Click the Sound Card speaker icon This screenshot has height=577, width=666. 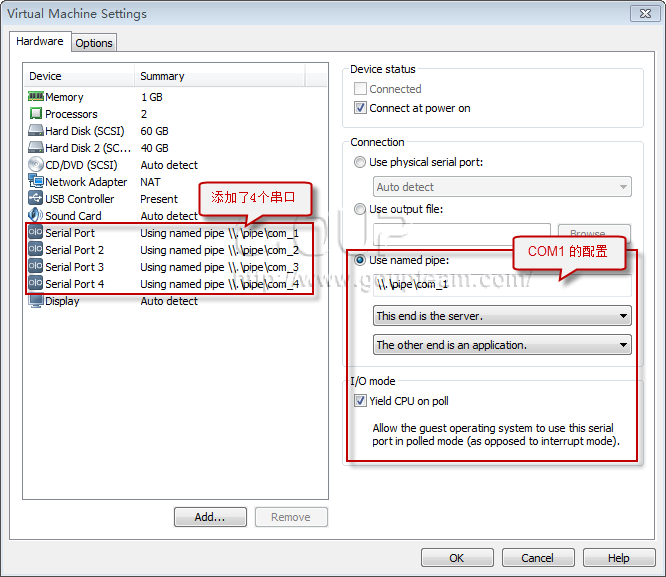coord(36,215)
